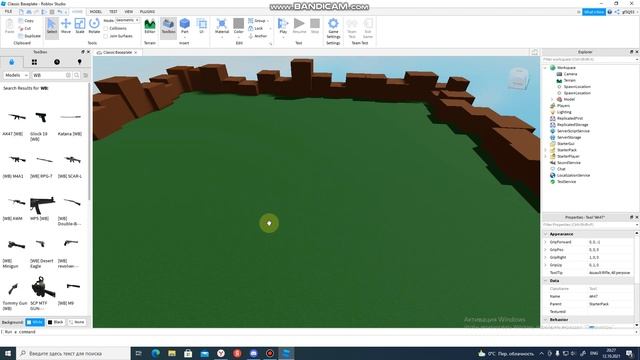Viewport: 640px width, 360px height.
Task: Open the Models category dropdown
Action: point(16,75)
